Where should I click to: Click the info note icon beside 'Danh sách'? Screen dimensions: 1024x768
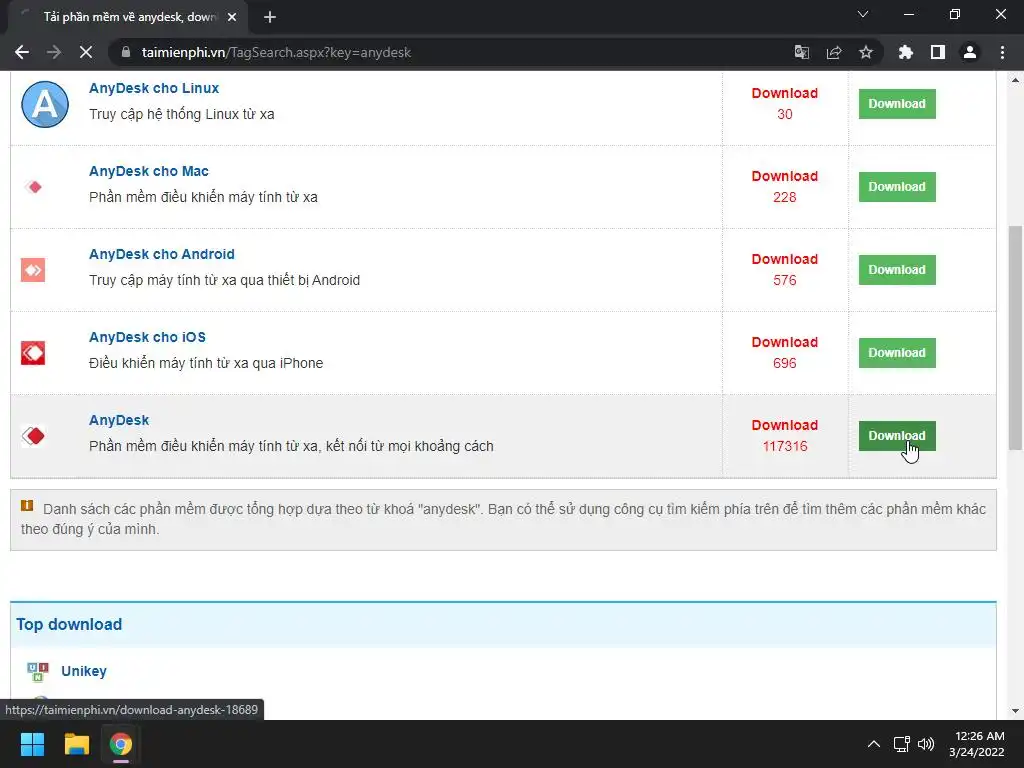[x=27, y=505]
